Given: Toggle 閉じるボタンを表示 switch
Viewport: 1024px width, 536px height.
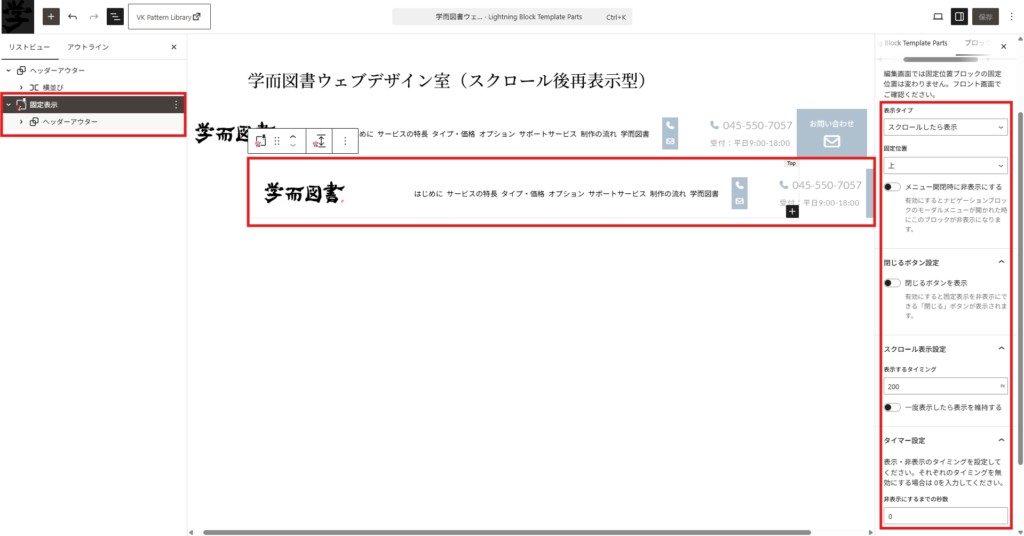Looking at the screenshot, I should click(892, 283).
